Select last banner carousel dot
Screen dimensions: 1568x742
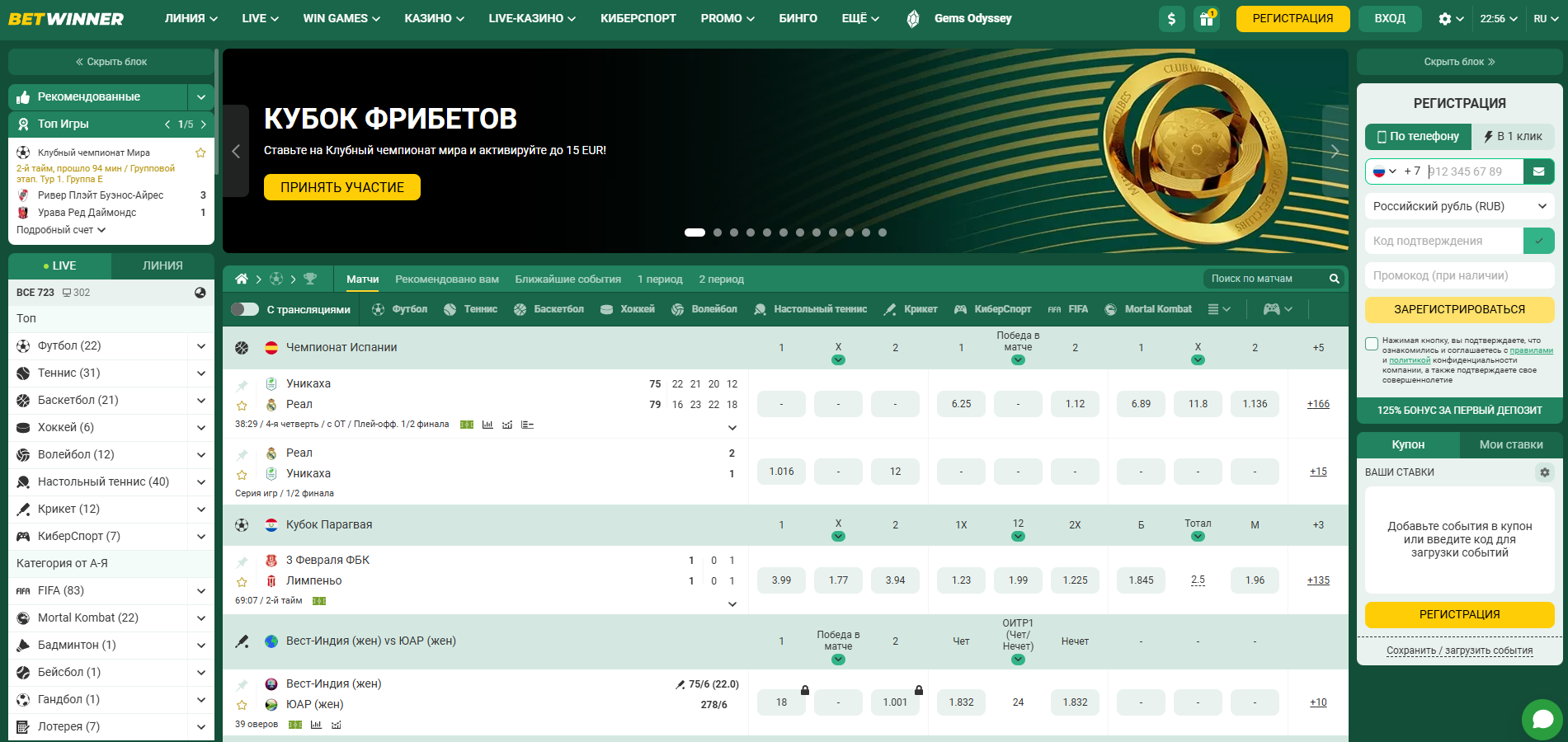point(883,232)
